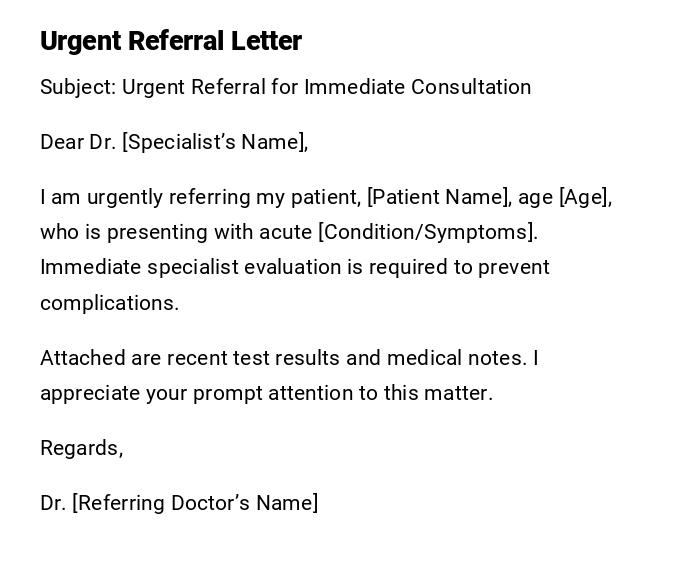Click Dr. in the signature line
Image resolution: width=700 pixels, height=566 pixels.
pos(53,503)
